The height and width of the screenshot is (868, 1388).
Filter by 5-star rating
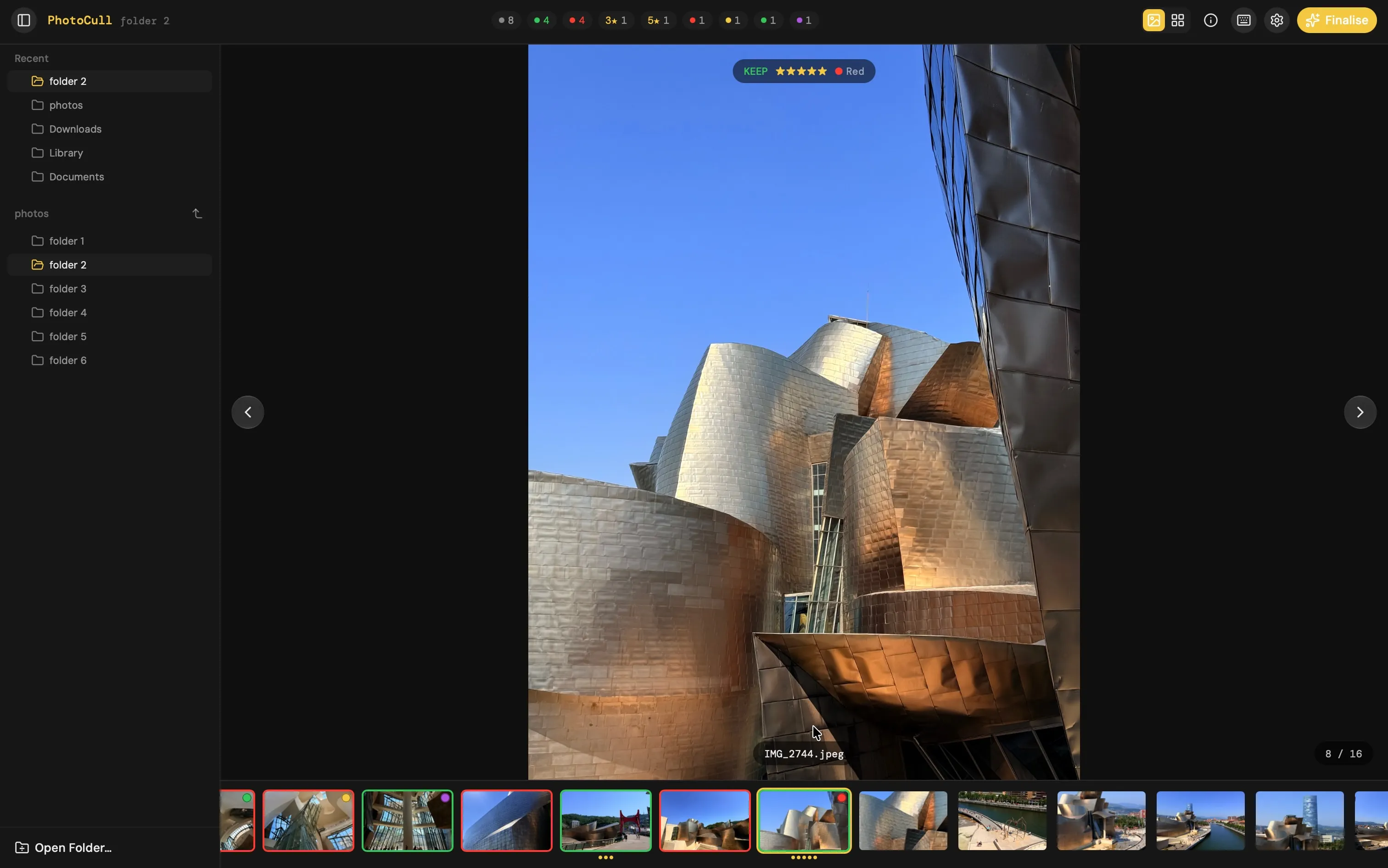pyautogui.click(x=658, y=20)
